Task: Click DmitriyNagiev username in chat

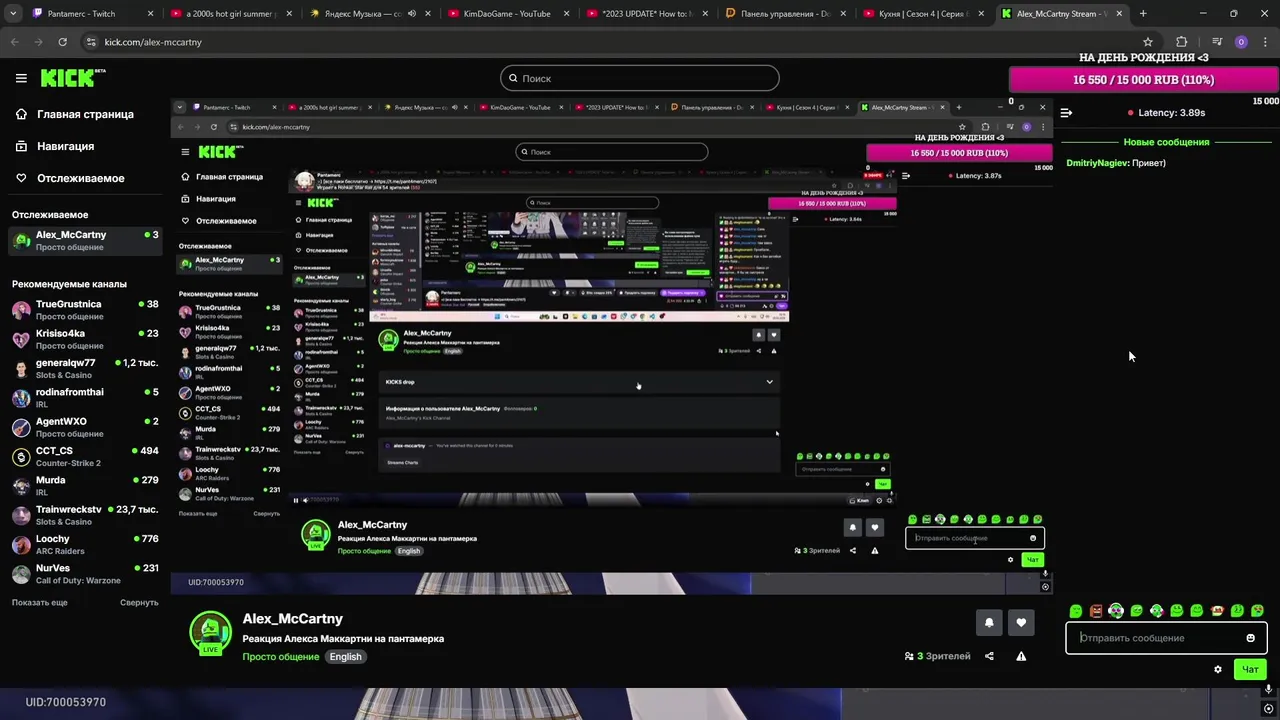Action: (1097, 163)
